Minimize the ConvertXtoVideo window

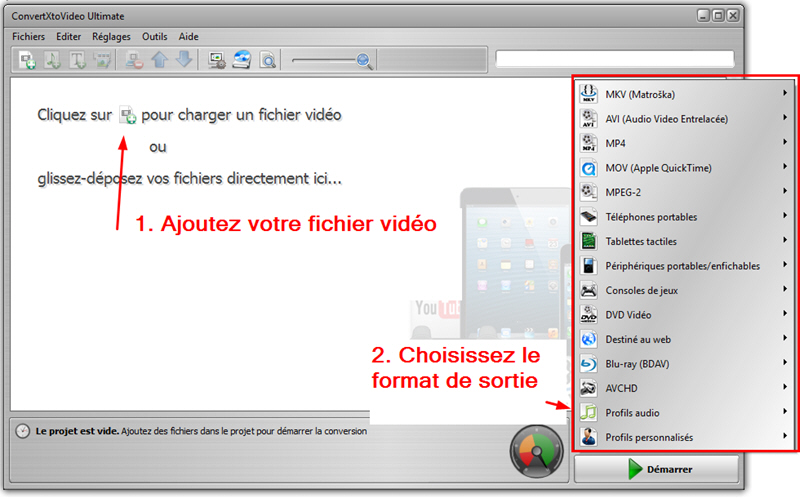(x=703, y=16)
